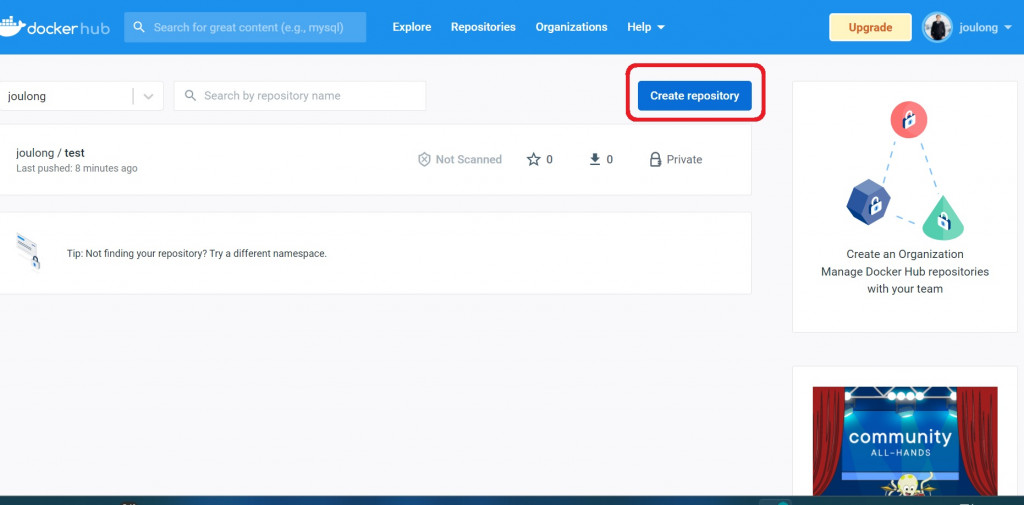The height and width of the screenshot is (505, 1024).
Task: Open the Organizations nav item
Action: tap(571, 27)
